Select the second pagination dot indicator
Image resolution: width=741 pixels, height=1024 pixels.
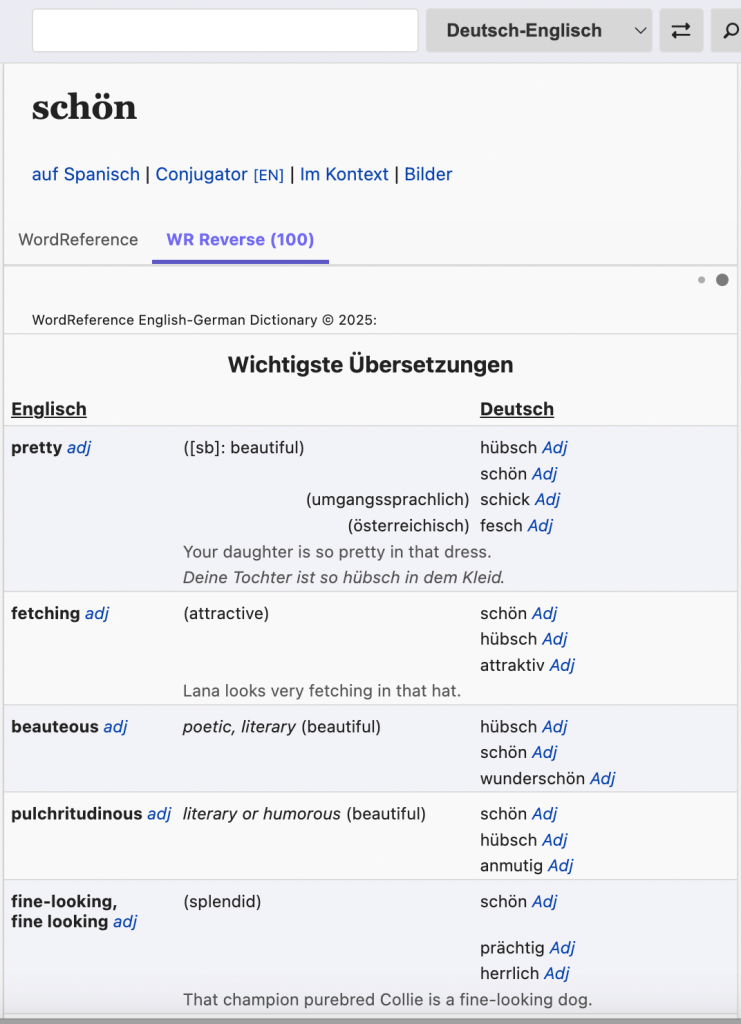point(722,280)
